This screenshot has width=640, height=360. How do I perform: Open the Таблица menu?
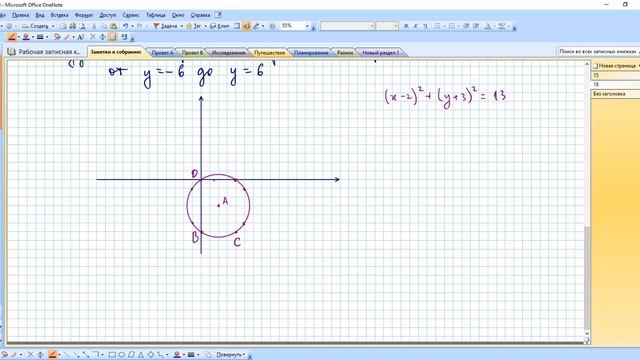pyautogui.click(x=156, y=15)
